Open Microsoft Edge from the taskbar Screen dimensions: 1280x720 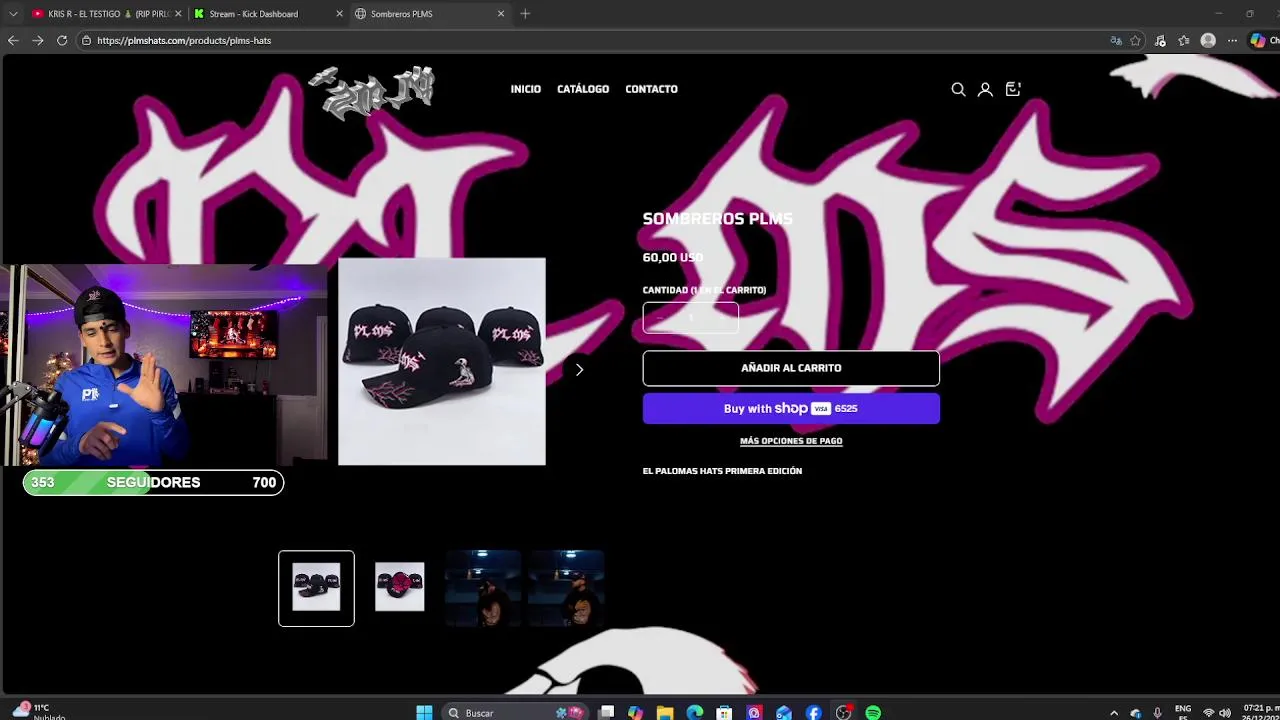coord(694,712)
